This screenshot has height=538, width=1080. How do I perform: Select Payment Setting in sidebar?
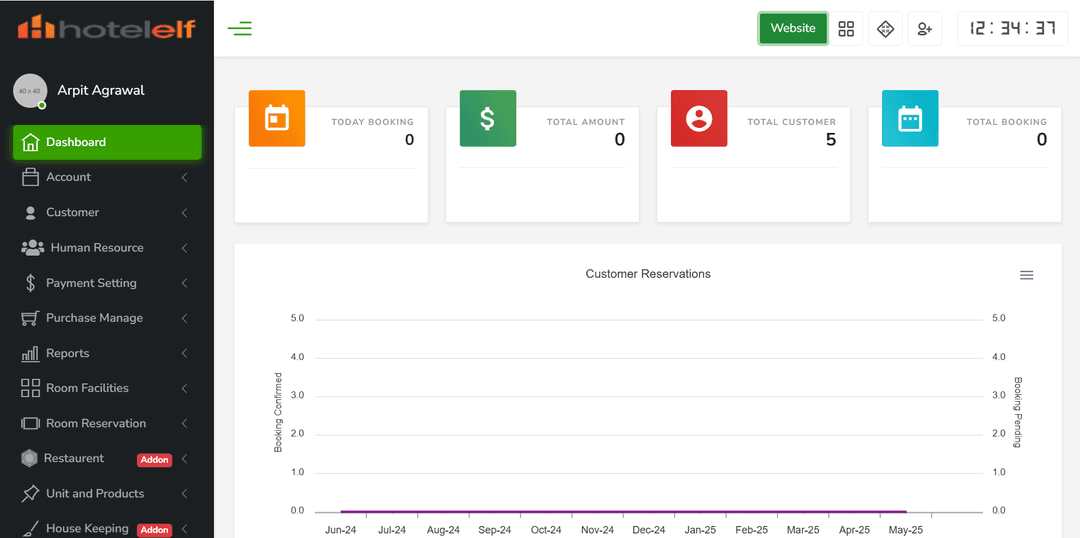pos(107,283)
